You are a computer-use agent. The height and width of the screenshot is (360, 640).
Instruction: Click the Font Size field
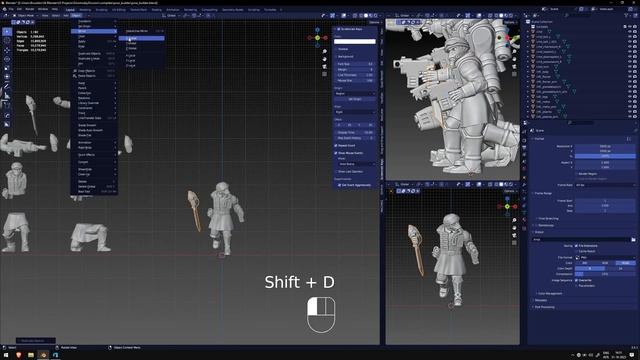pos(355,64)
